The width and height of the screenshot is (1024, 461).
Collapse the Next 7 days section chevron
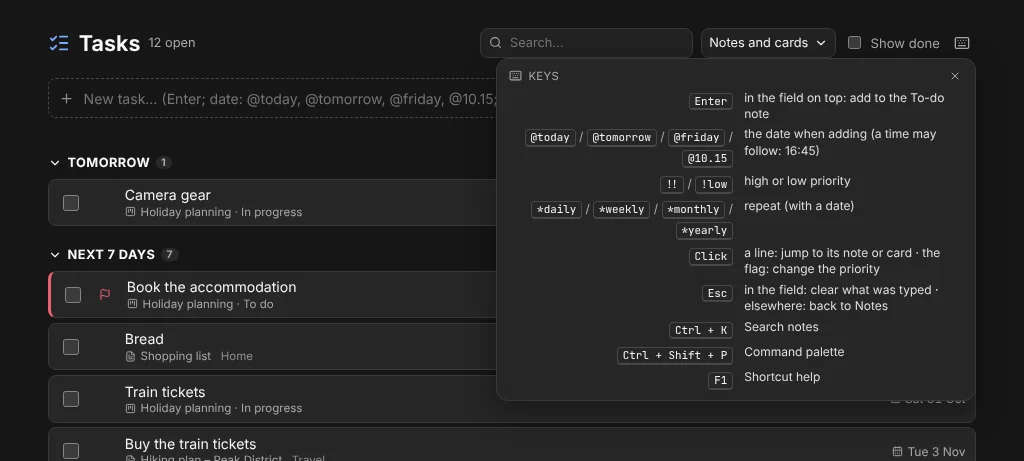point(55,255)
